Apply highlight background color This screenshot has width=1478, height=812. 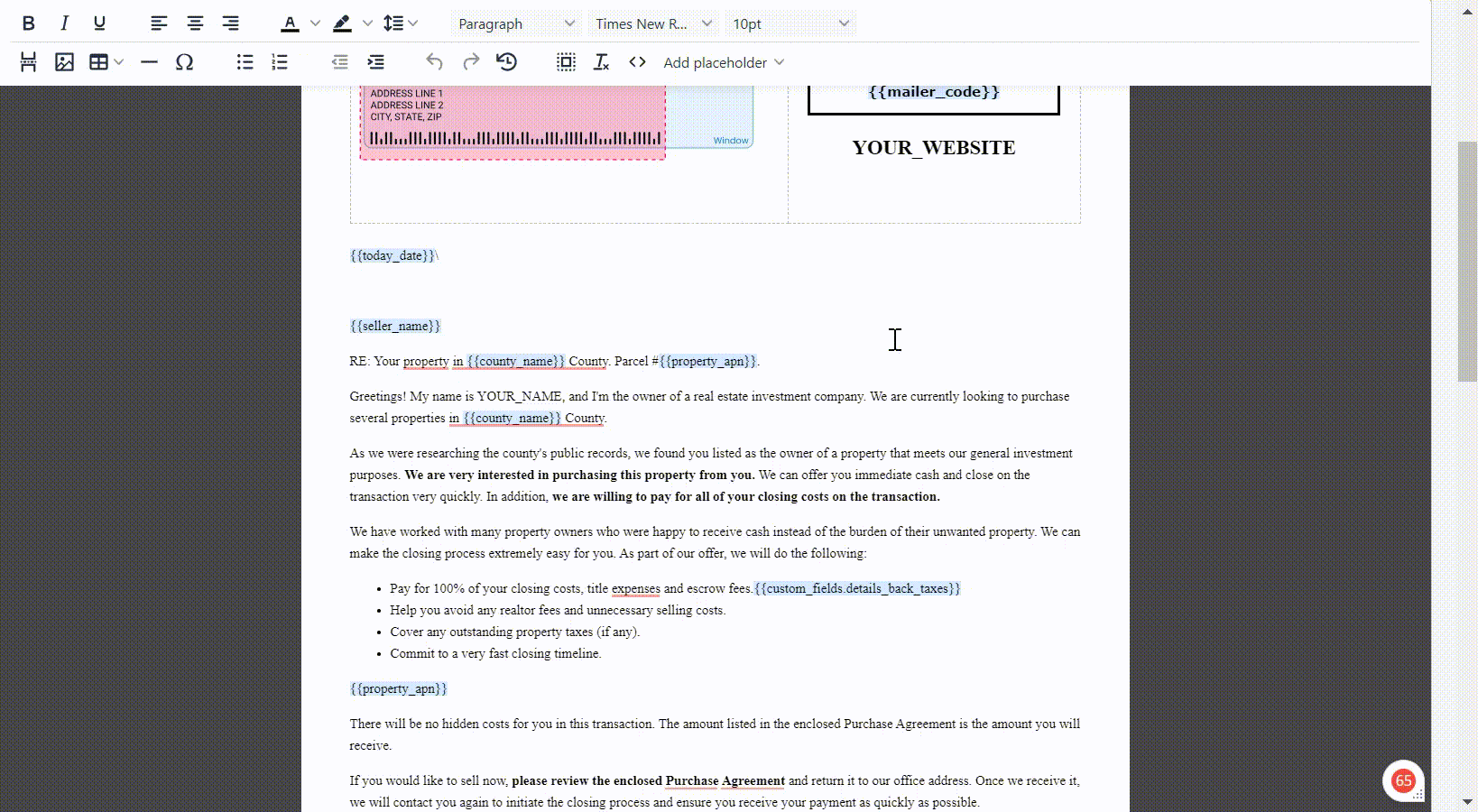[x=342, y=23]
